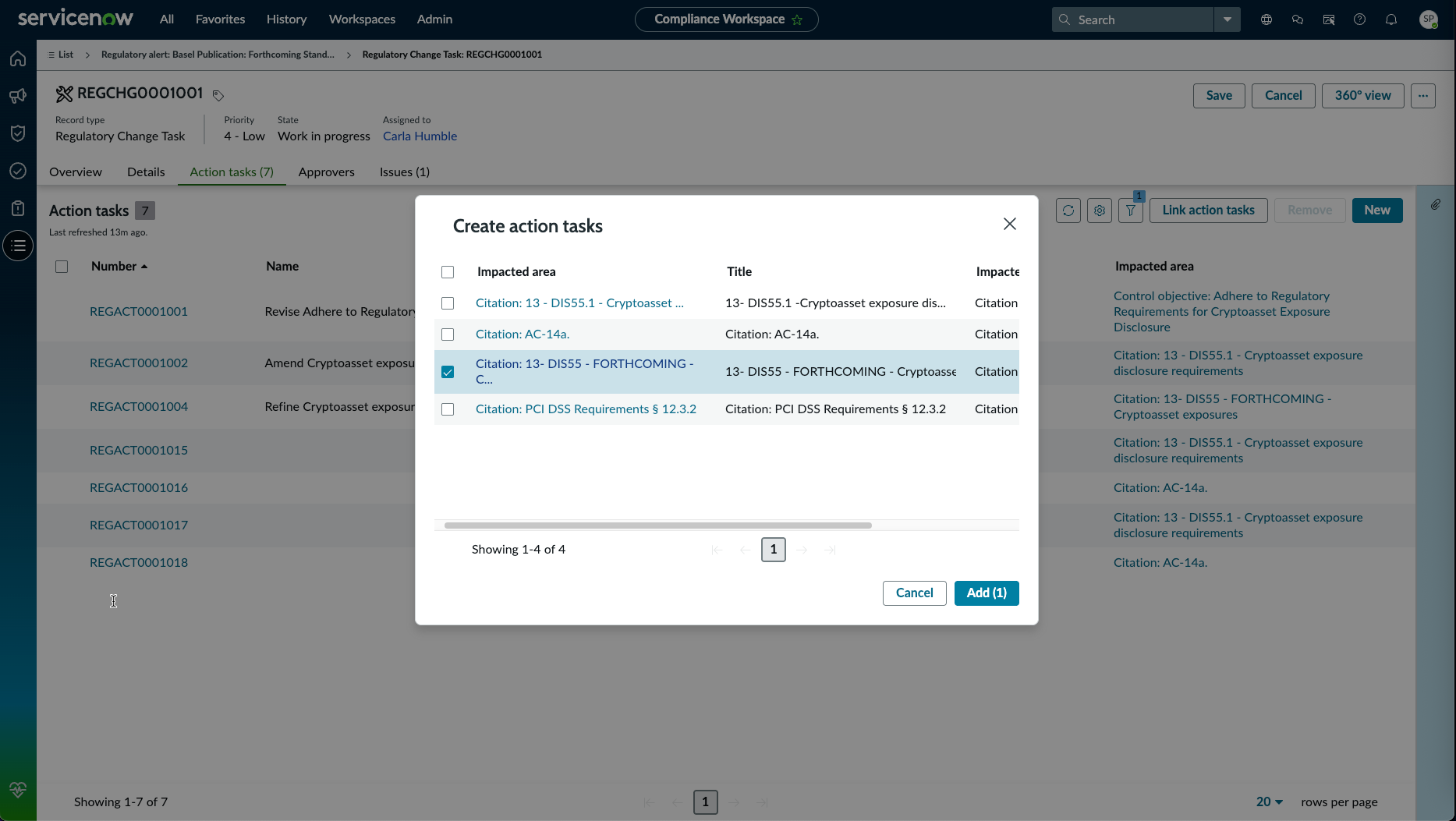This screenshot has height=821, width=1456.
Task: Open the Workspaces menu
Action: point(362,19)
